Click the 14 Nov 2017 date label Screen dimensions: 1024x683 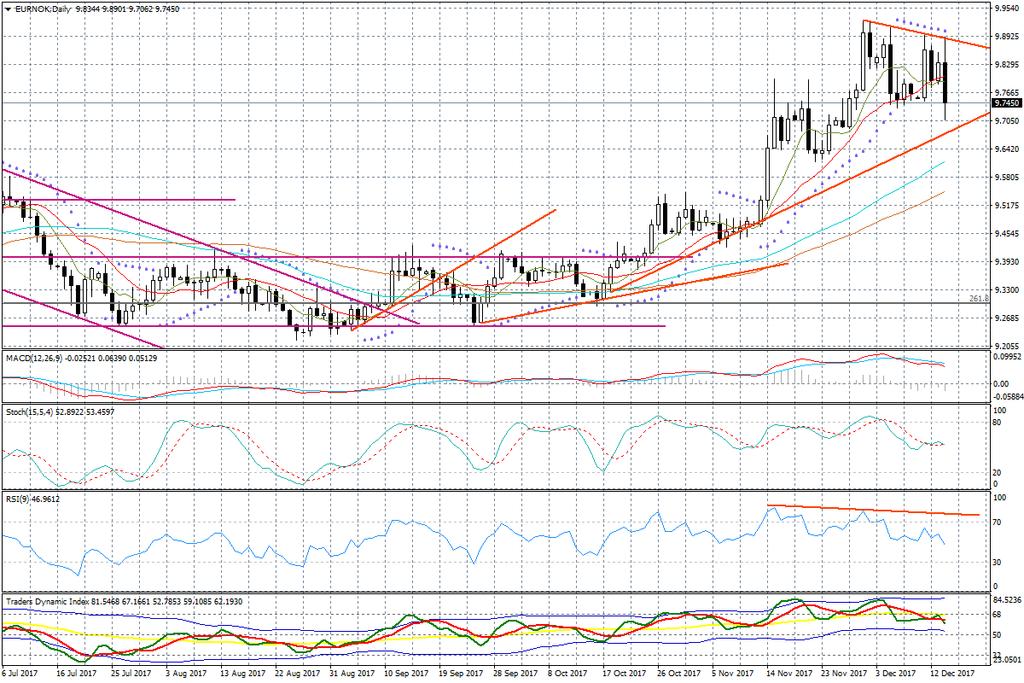coord(790,673)
